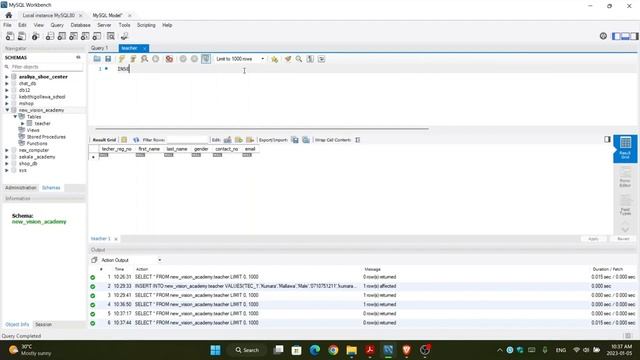Toggle display of invisible characters
The width and height of the screenshot is (640, 360).
[310, 59]
